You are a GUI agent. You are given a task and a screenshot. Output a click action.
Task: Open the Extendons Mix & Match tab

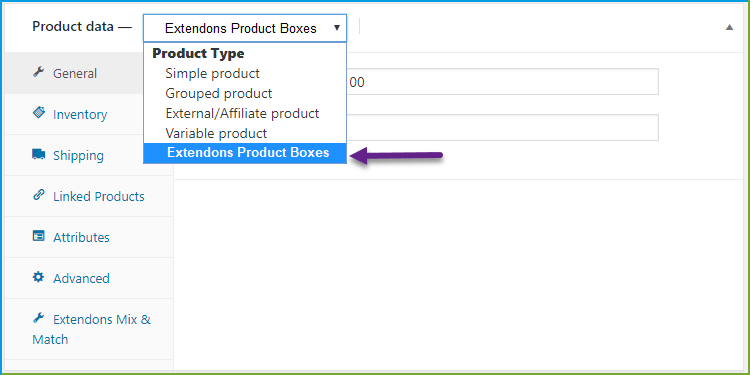click(x=89, y=329)
